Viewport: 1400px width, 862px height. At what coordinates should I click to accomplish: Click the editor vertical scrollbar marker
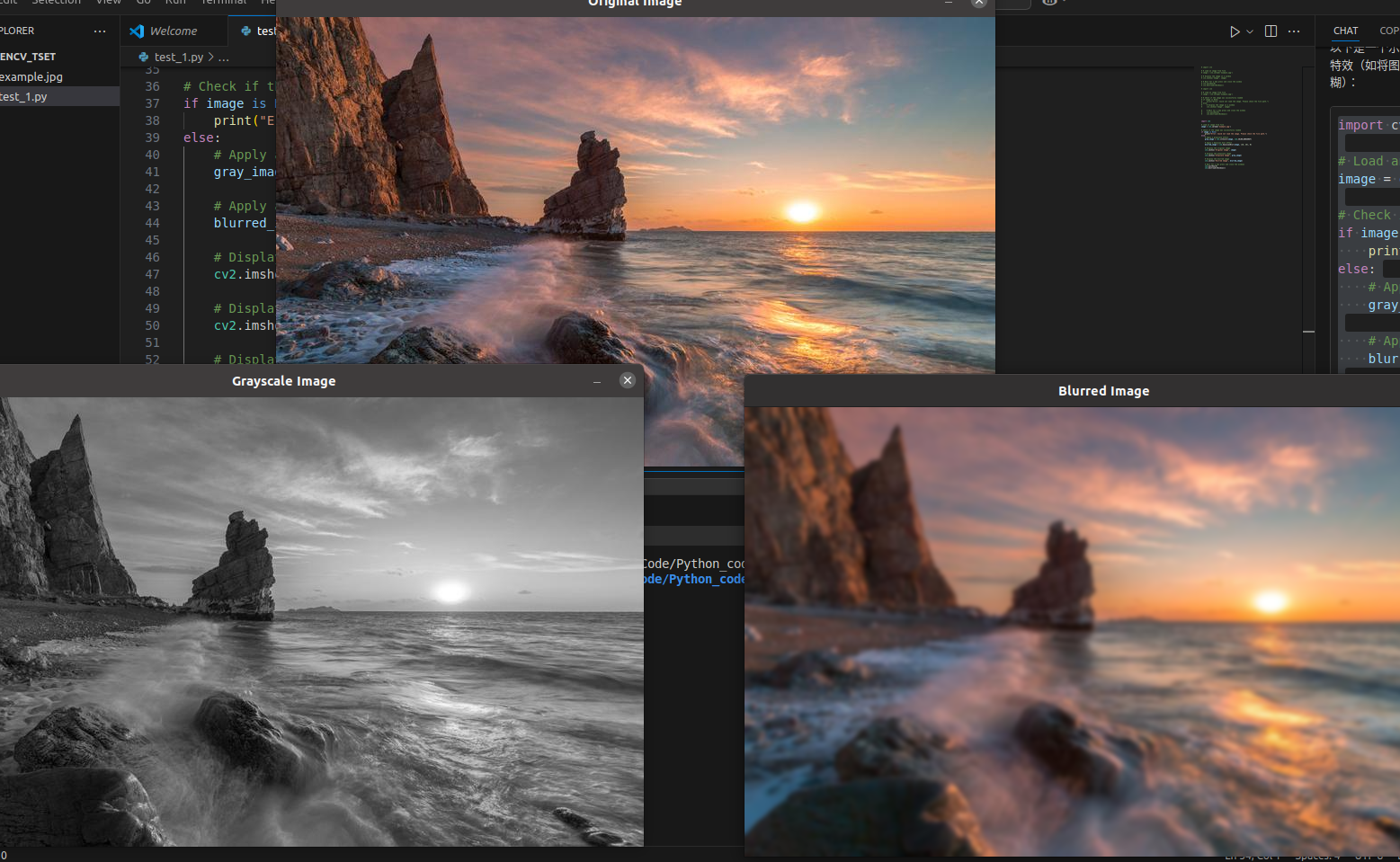click(1309, 332)
